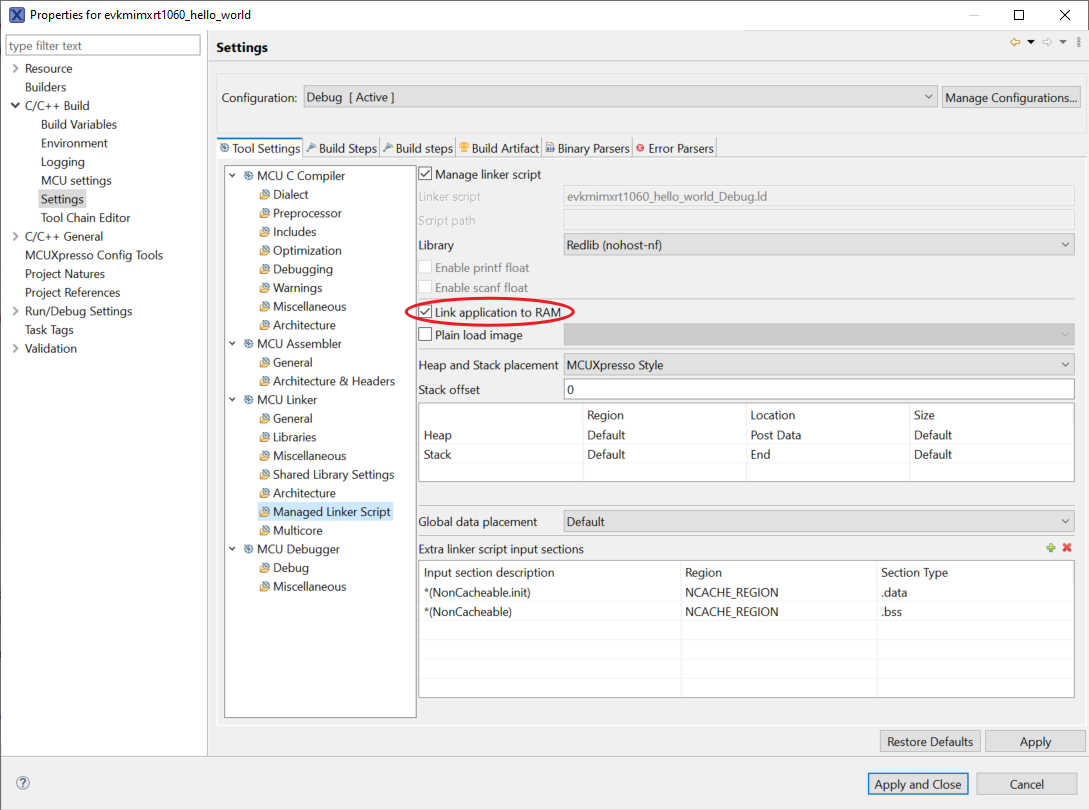Enable the Plain load image checkbox
Image resolution: width=1089 pixels, height=810 pixels.
pos(425,335)
